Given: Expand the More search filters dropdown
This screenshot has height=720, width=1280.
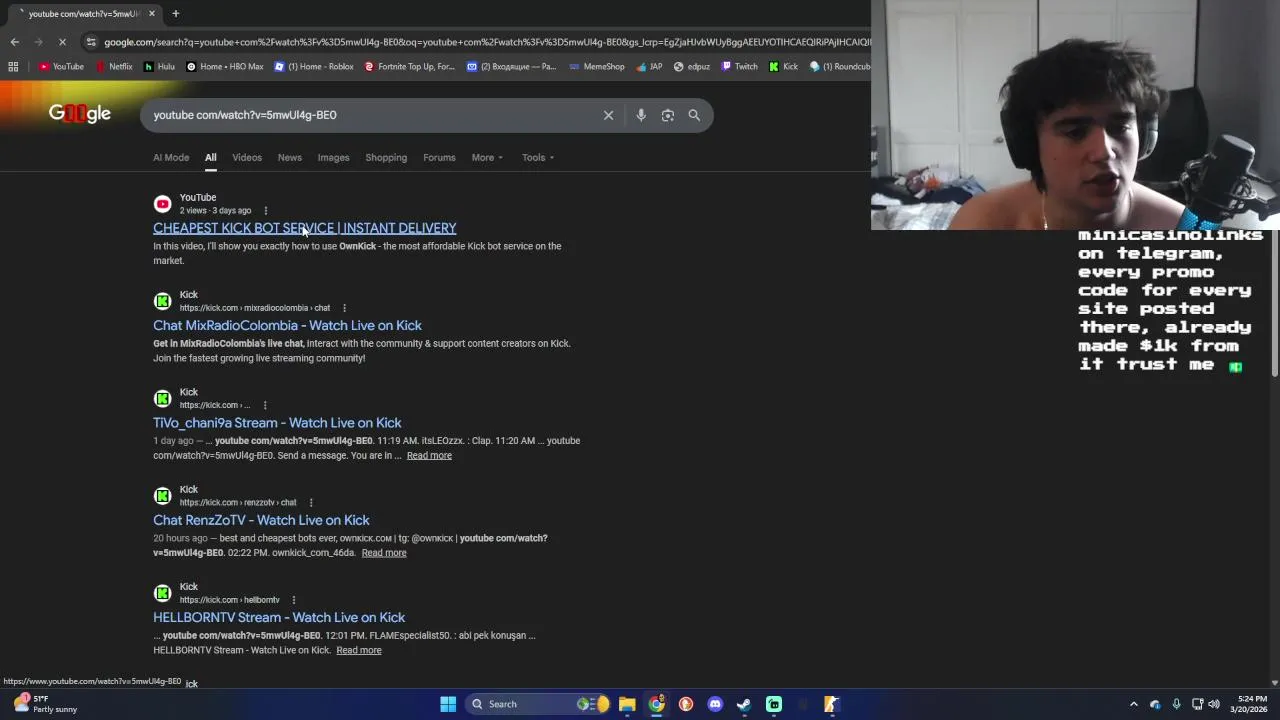Looking at the screenshot, I should 487,157.
